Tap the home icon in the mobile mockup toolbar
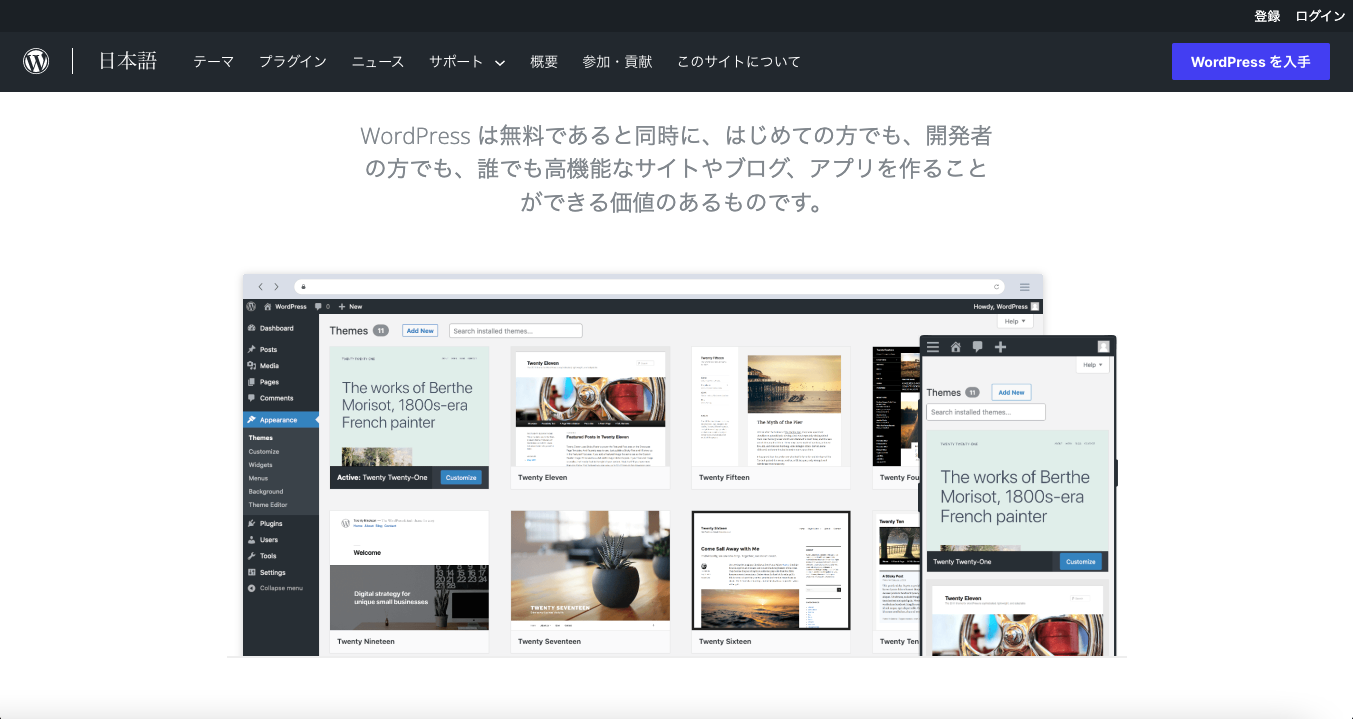Viewport: 1353px width, 719px height. 956,347
